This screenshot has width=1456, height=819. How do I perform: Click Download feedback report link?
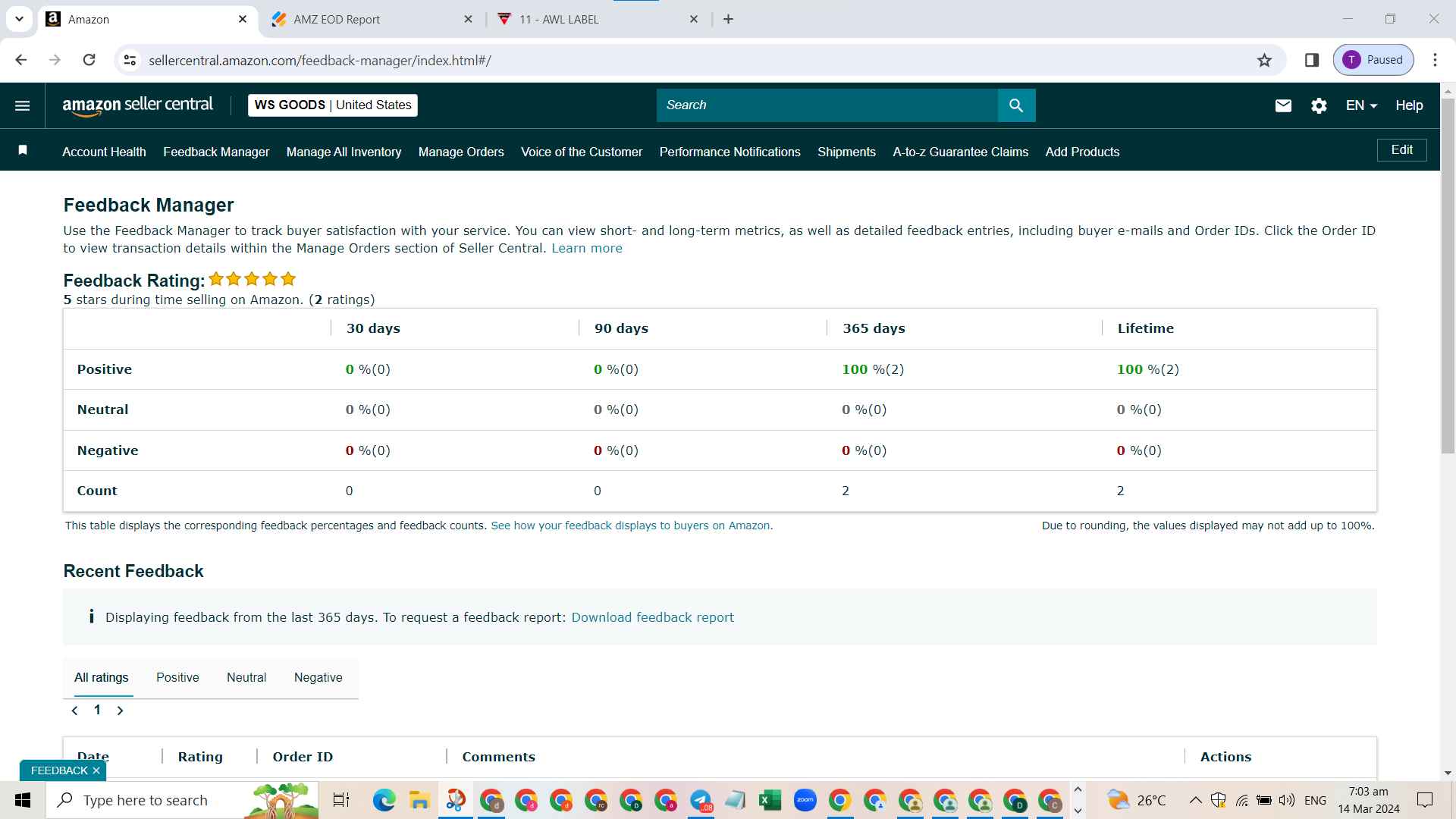(x=652, y=617)
